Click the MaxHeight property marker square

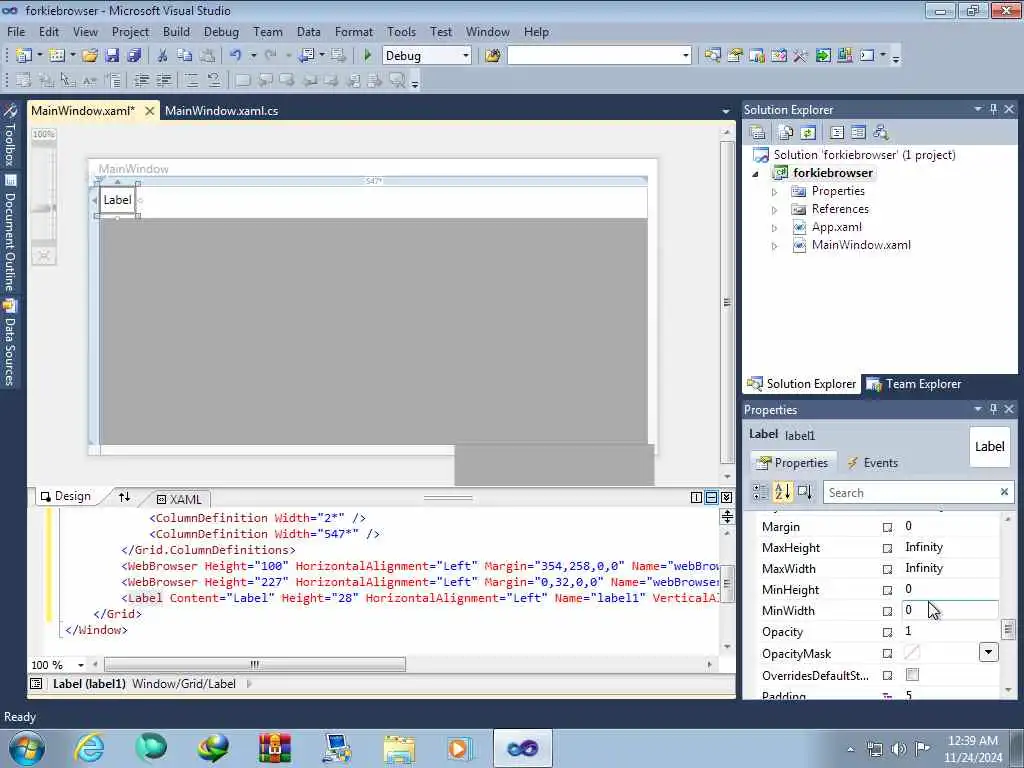point(887,548)
